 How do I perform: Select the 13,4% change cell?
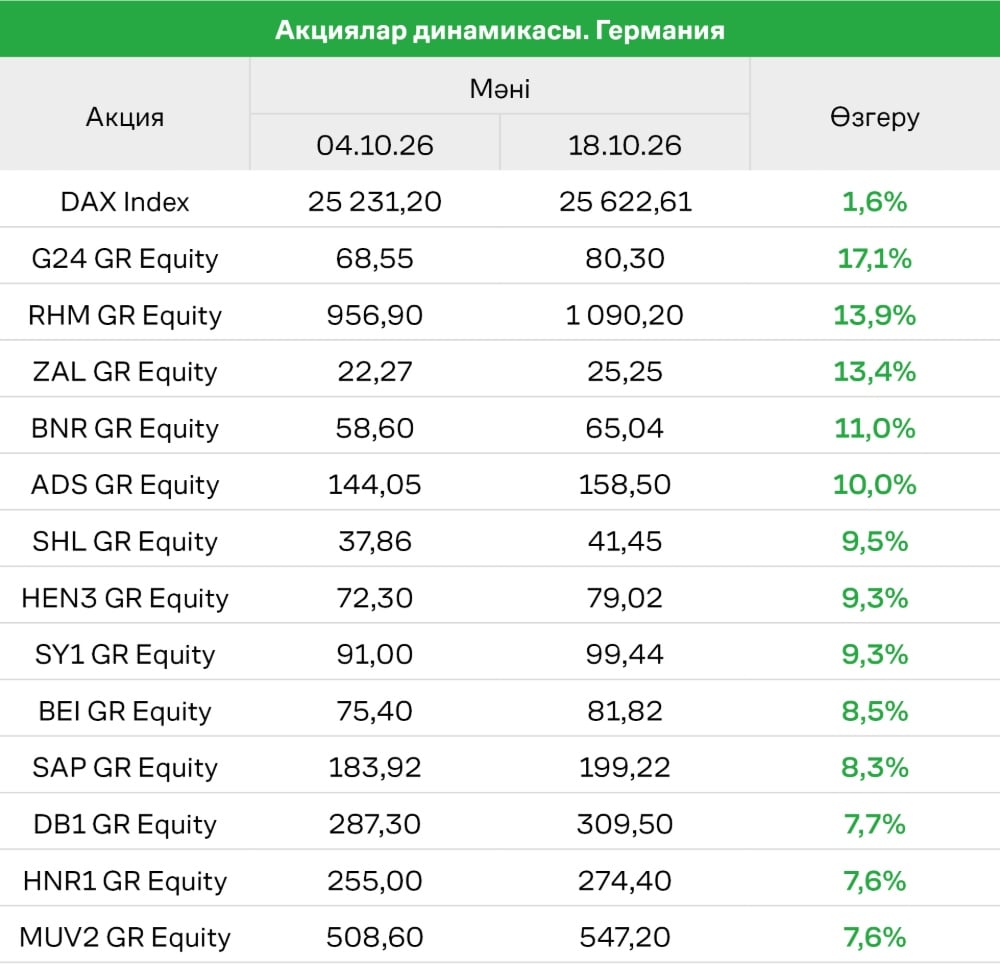pos(875,372)
